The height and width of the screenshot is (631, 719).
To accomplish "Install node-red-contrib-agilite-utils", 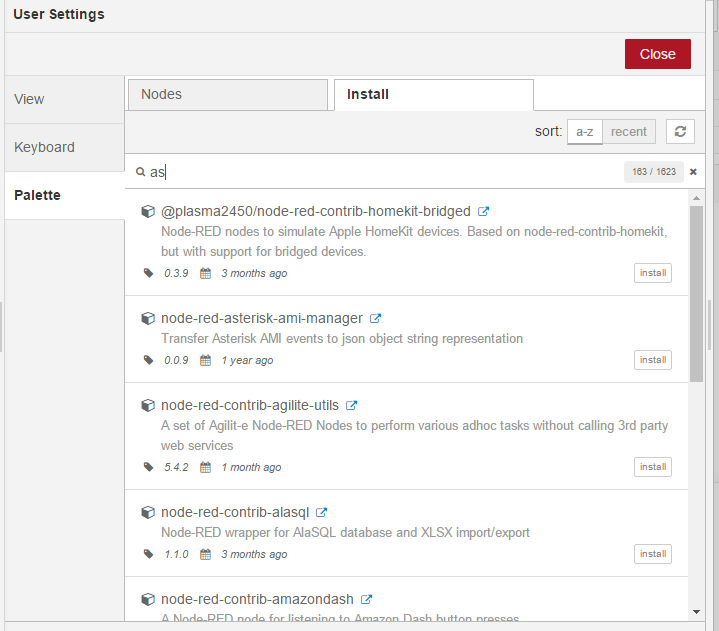I will coord(653,467).
